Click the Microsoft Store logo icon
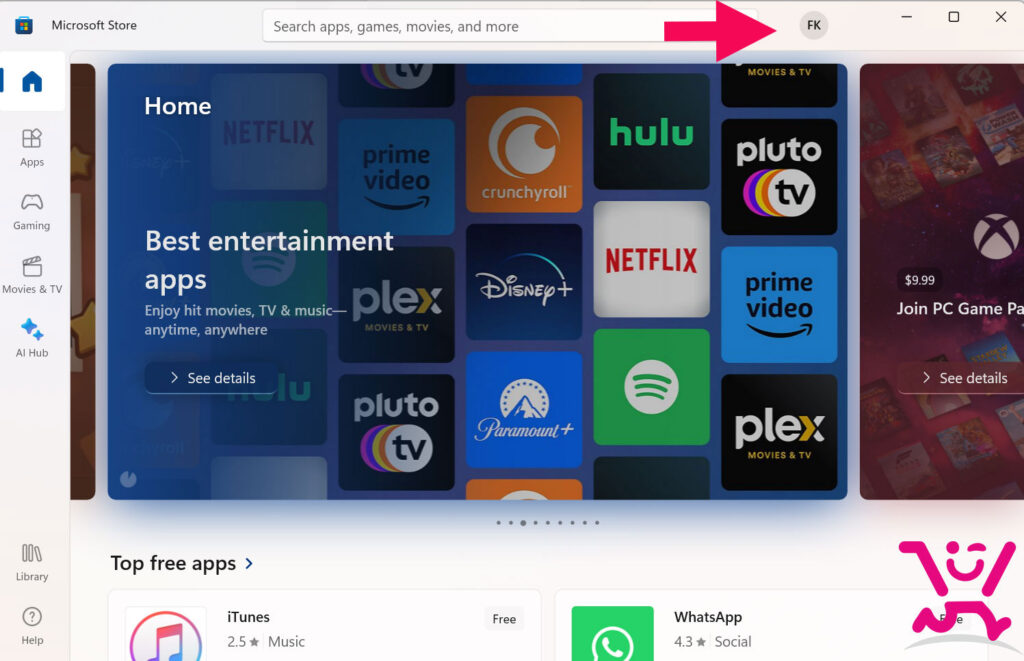Image resolution: width=1024 pixels, height=661 pixels. [24, 25]
